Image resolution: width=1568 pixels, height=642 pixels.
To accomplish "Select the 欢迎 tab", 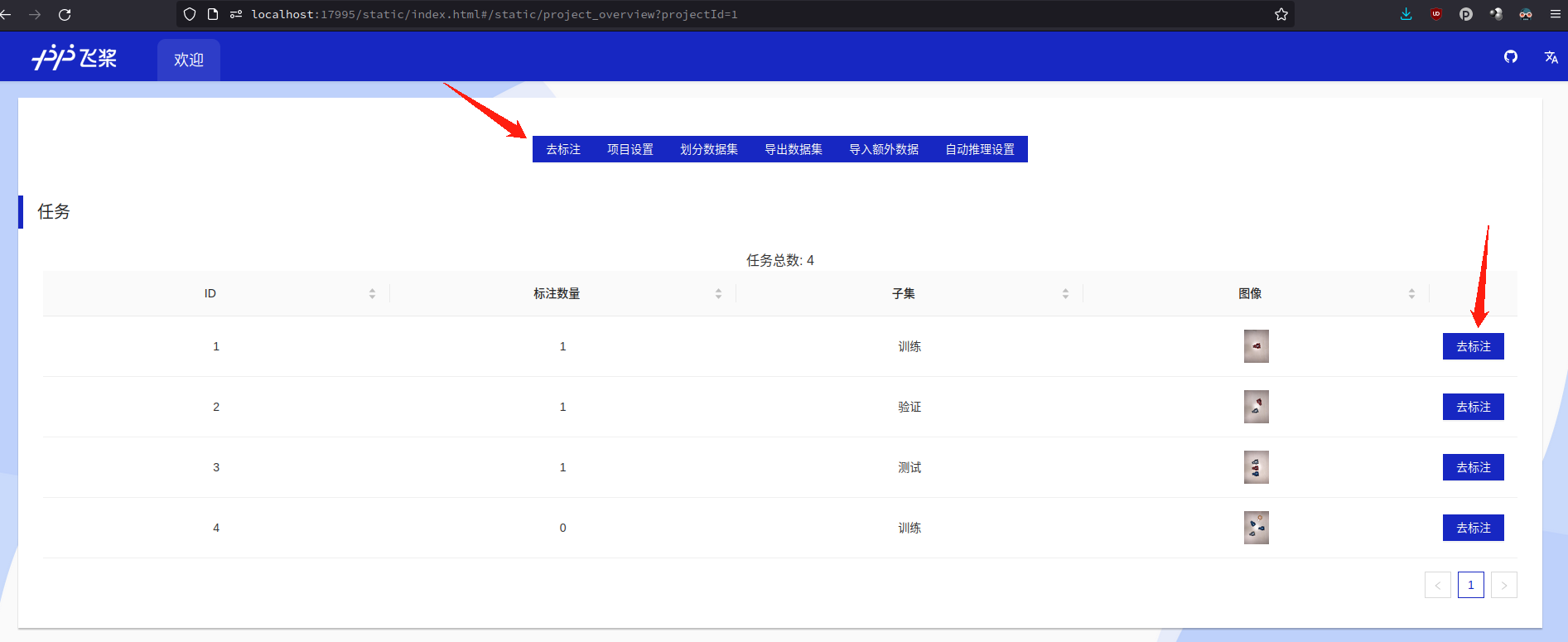I will (x=189, y=60).
